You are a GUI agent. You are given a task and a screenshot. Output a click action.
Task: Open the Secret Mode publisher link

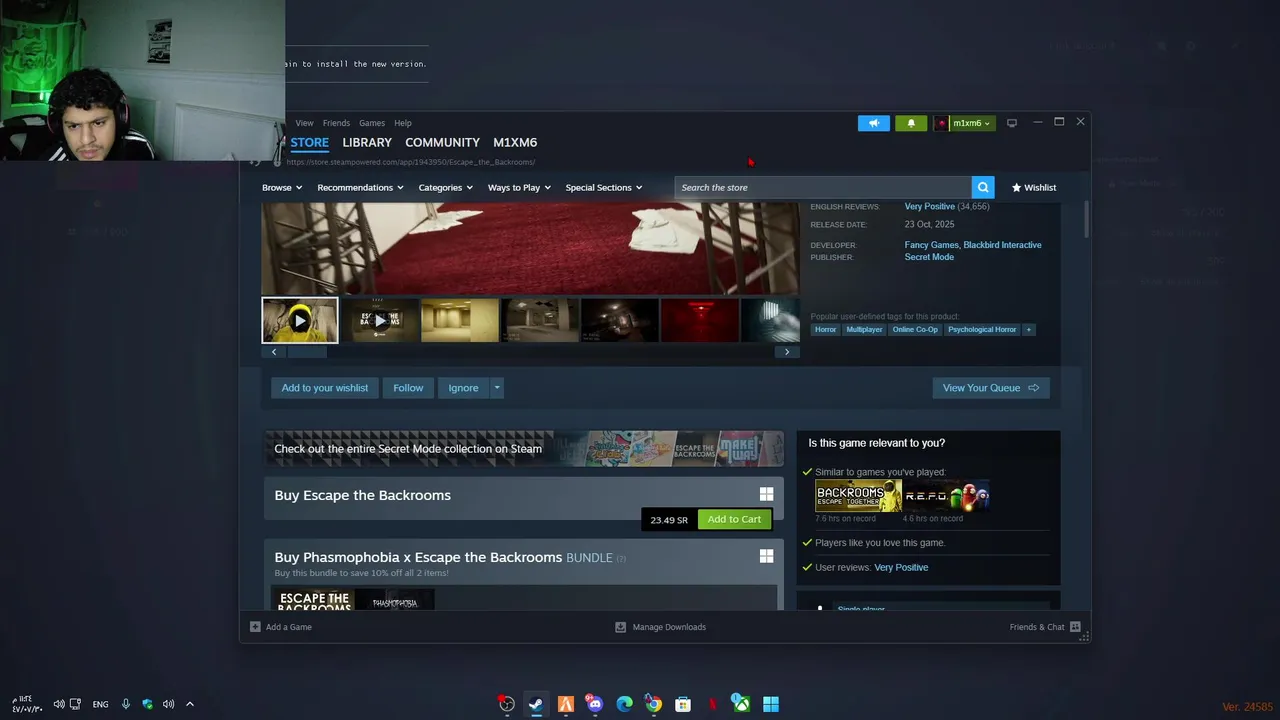(929, 257)
